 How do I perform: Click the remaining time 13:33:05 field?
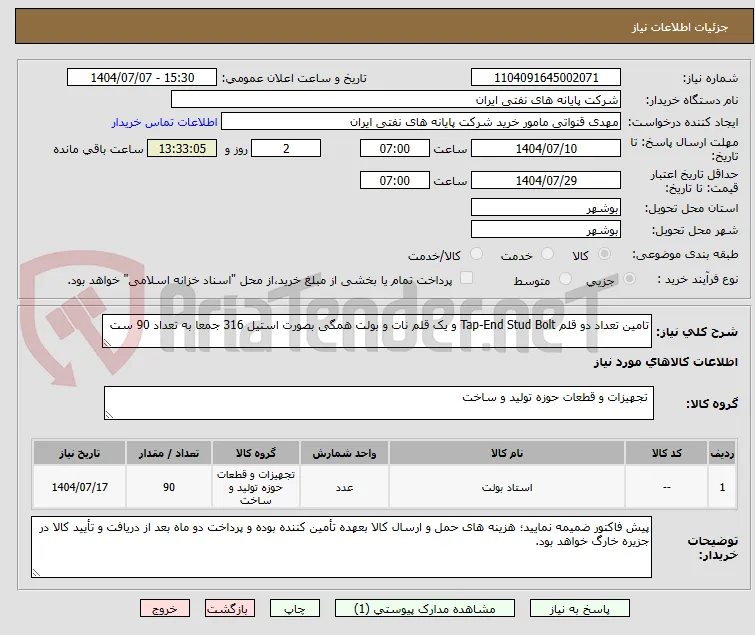point(182,148)
